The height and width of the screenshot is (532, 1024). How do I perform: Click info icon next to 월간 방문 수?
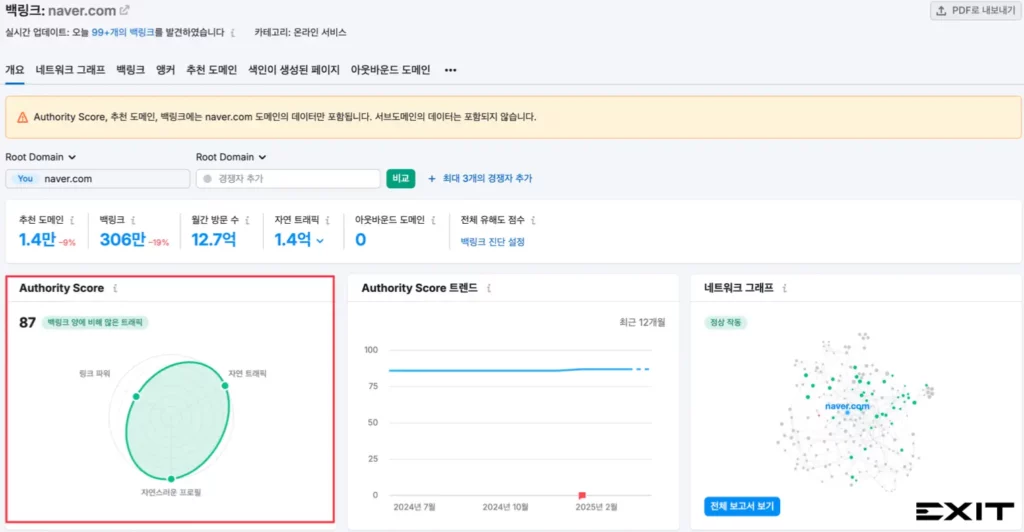(x=248, y=221)
